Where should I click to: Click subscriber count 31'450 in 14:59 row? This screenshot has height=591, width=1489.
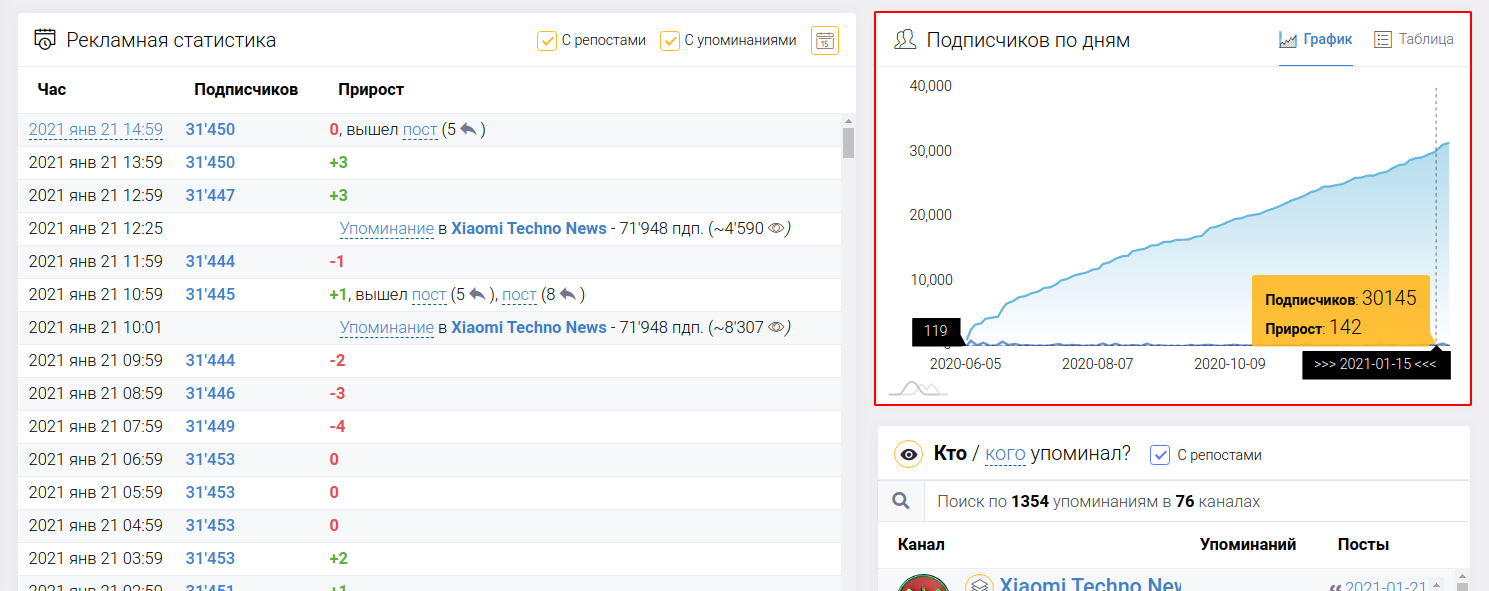tap(210, 129)
